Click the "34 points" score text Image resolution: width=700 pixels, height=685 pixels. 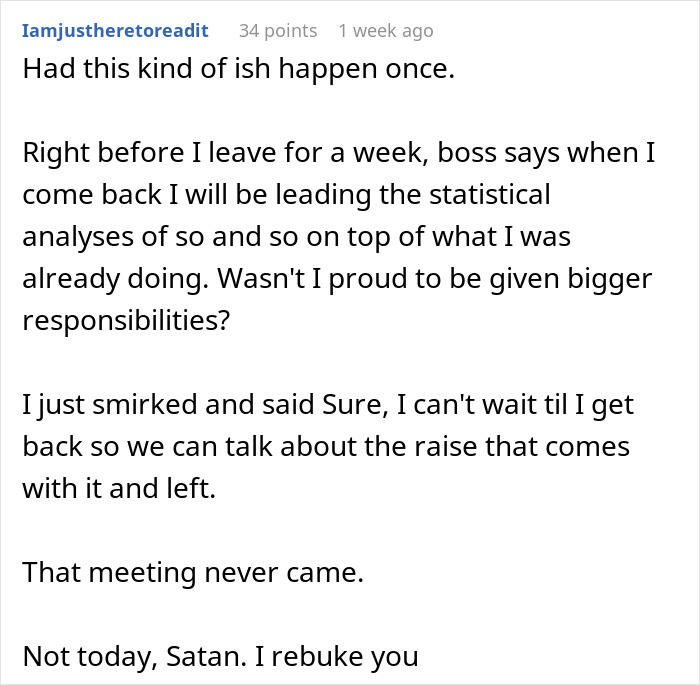tap(277, 31)
